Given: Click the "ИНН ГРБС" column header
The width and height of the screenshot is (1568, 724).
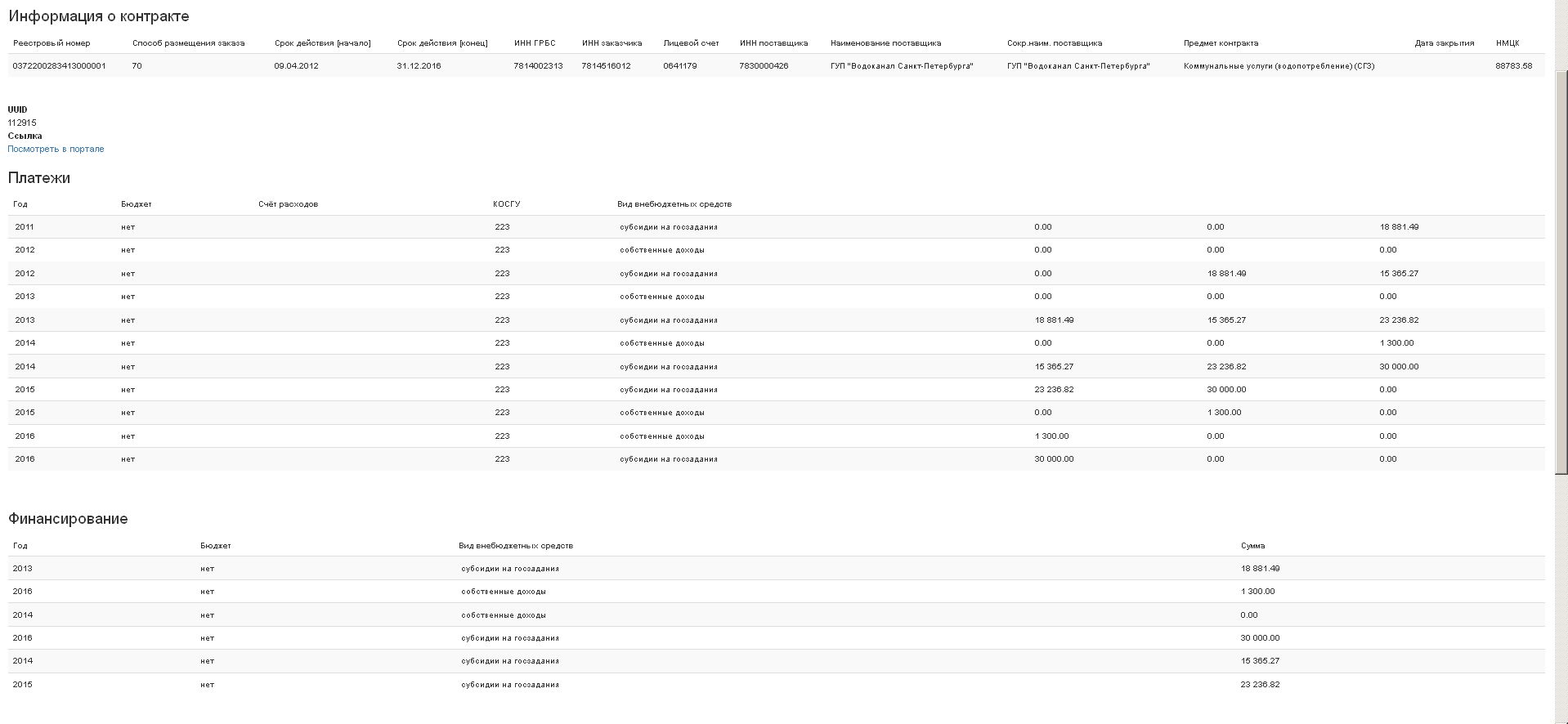Looking at the screenshot, I should (535, 43).
